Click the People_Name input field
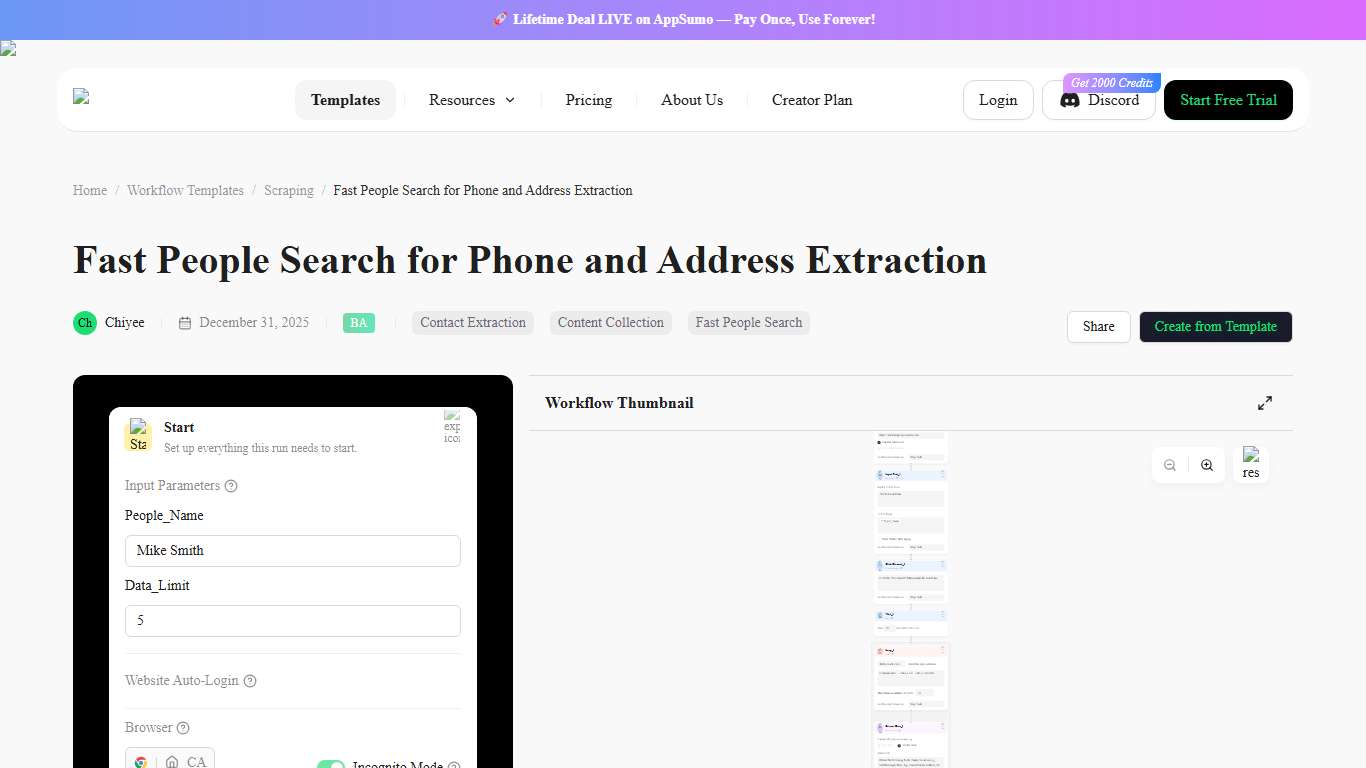This screenshot has height=768, width=1366. pos(292,550)
